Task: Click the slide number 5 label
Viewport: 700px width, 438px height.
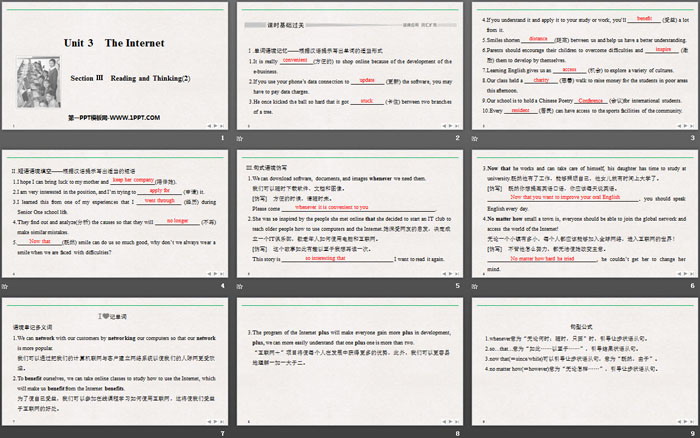Action: [458, 285]
